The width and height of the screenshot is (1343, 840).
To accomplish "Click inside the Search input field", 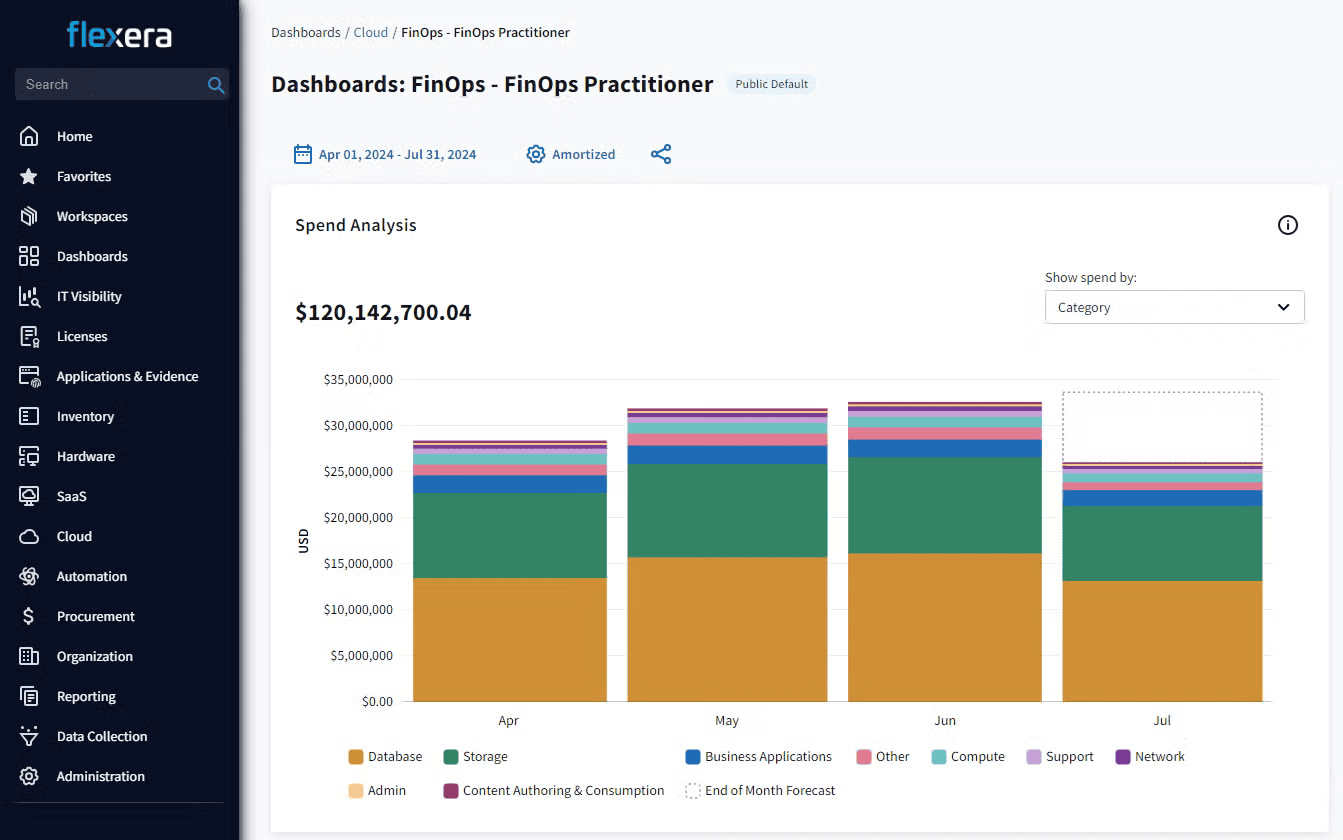I will (110, 84).
